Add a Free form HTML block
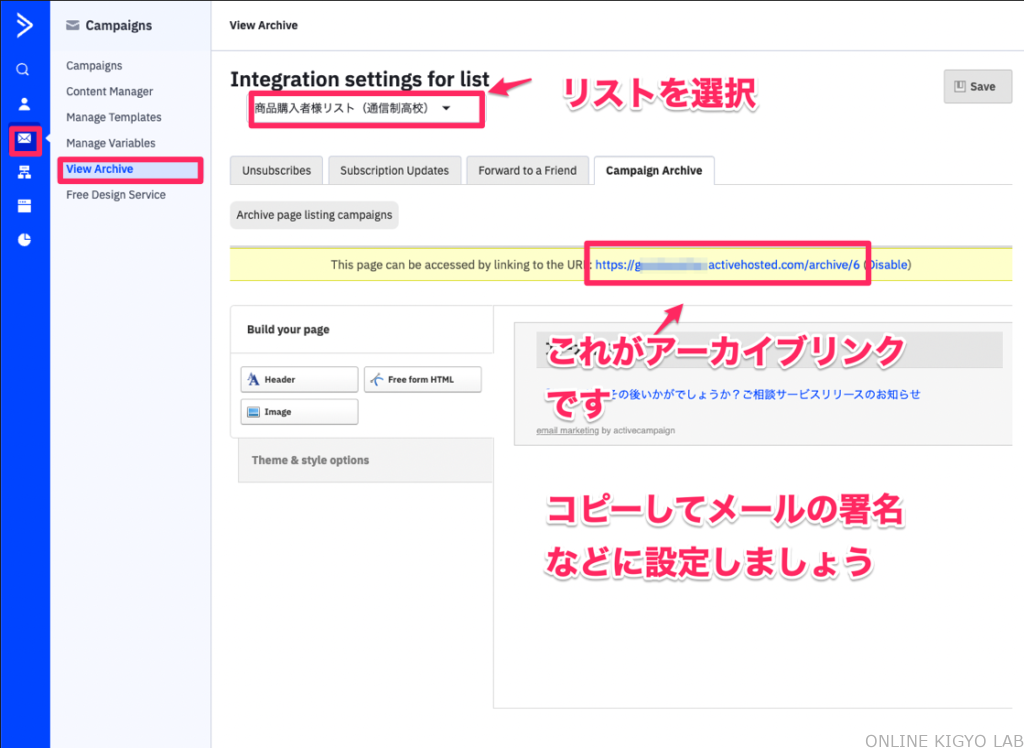1024x748 pixels. click(x=422, y=380)
